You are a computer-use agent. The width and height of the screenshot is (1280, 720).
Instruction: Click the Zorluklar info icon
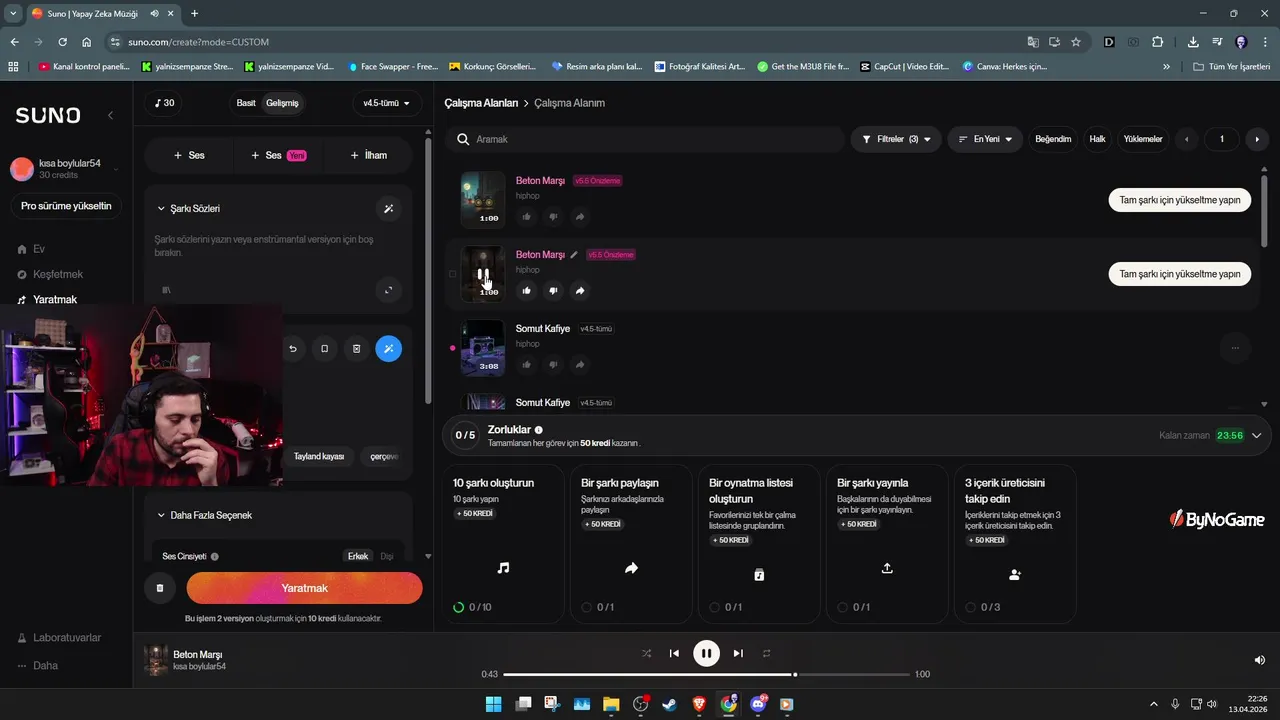click(x=539, y=430)
